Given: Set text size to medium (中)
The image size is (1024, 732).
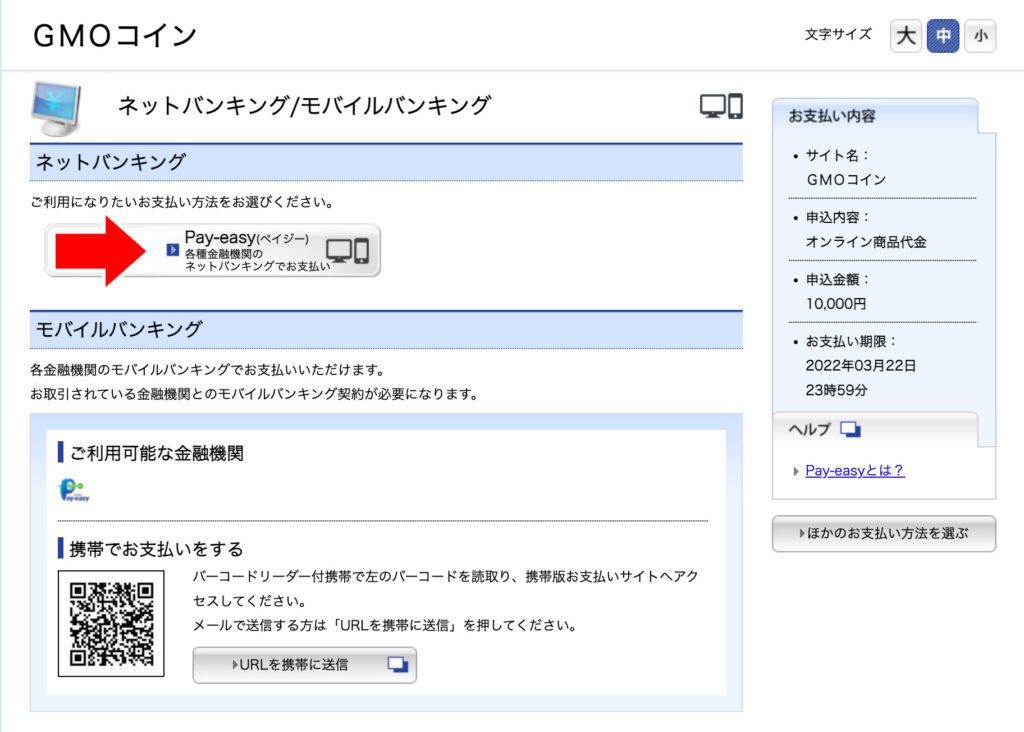Looking at the screenshot, I should (x=943, y=36).
